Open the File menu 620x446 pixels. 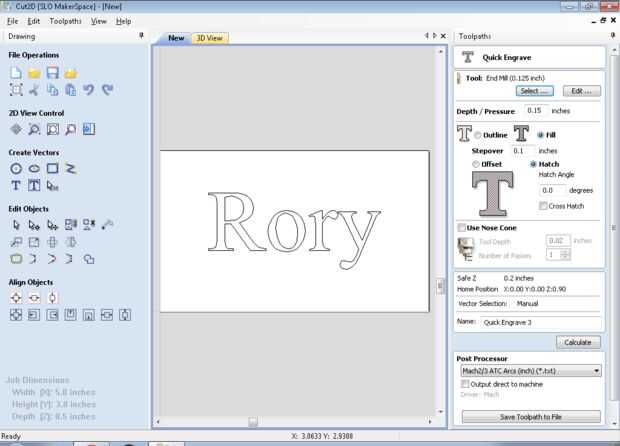point(13,21)
